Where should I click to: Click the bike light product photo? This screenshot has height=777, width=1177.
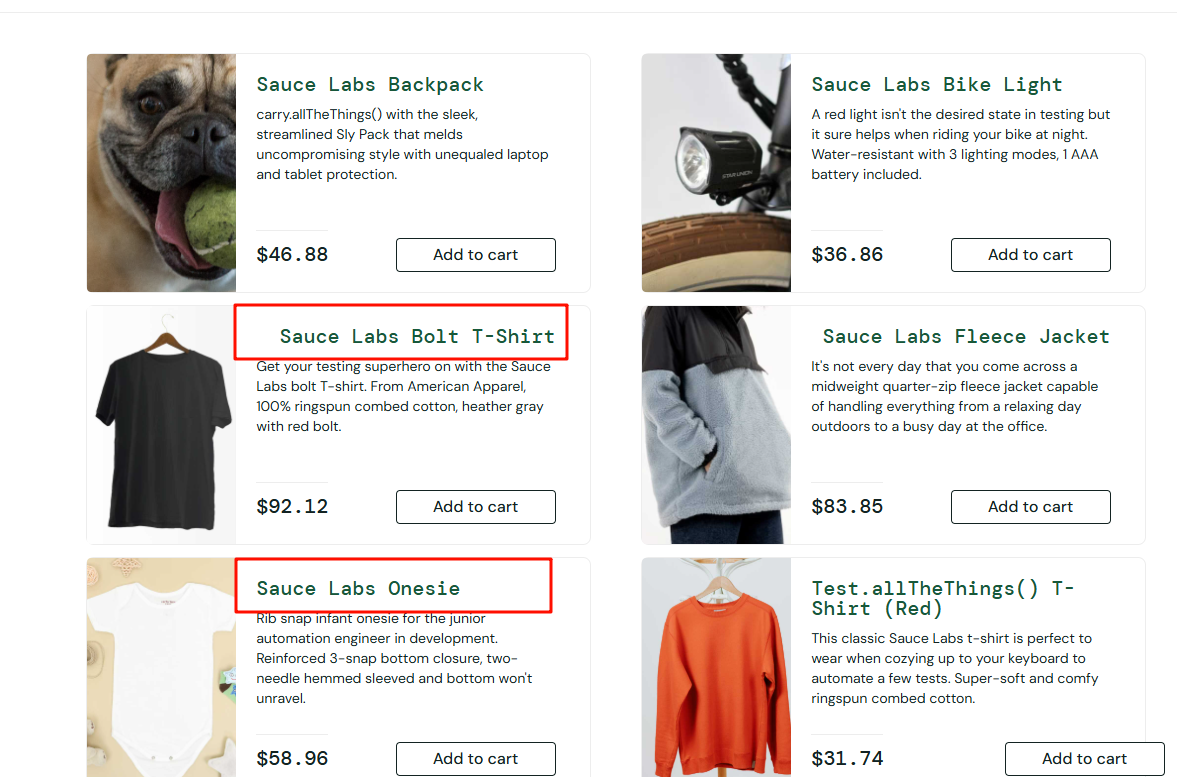point(716,173)
